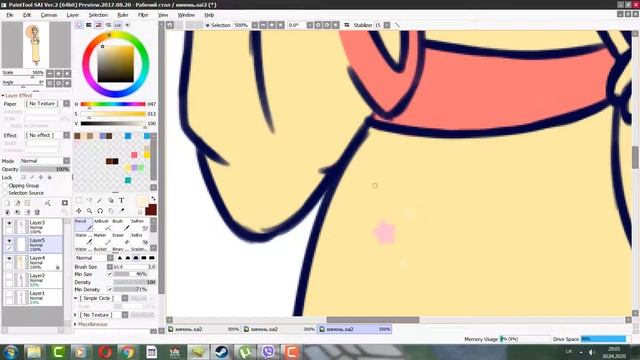Select the Zoom magnifier tool
This screenshot has width=640, height=360.
pos(89,211)
